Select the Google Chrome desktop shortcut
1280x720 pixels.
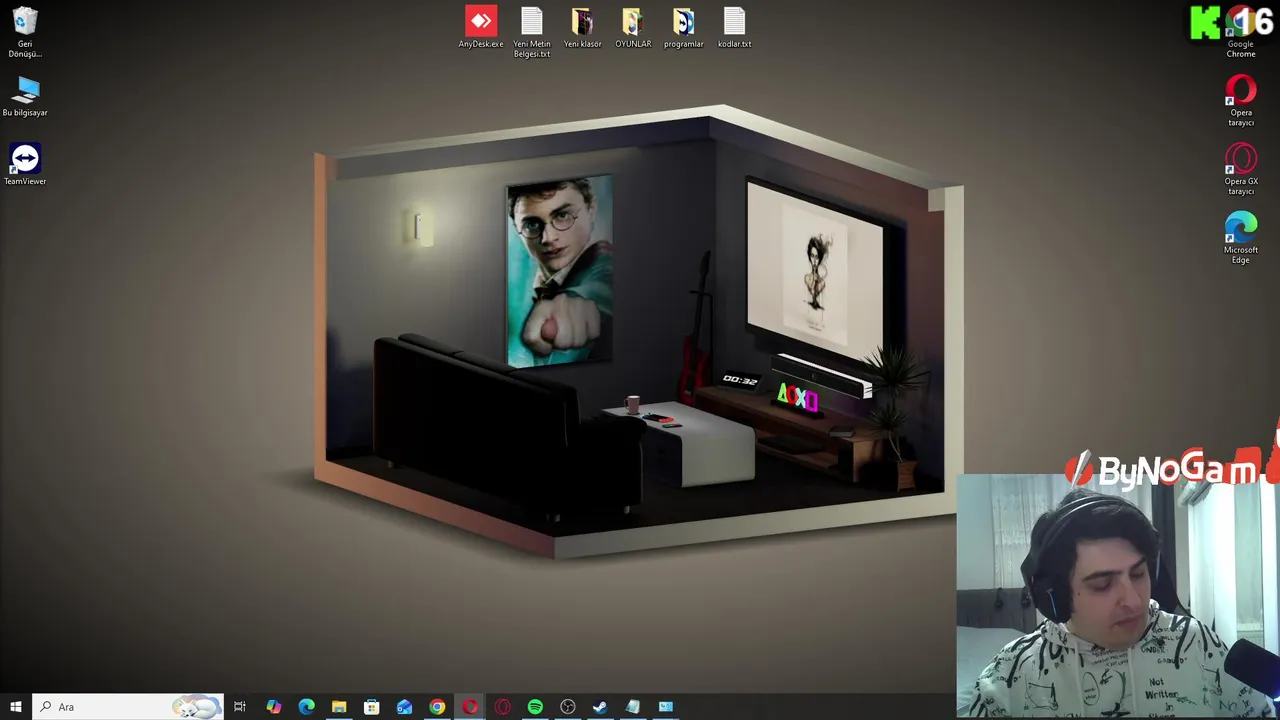pos(1241,32)
